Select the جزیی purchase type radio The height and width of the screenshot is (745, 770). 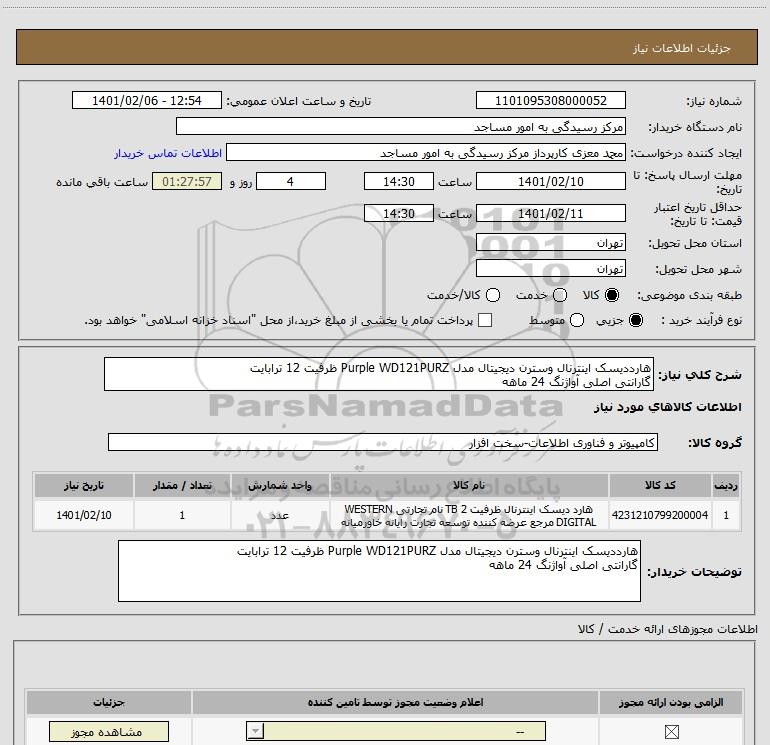tap(636, 320)
